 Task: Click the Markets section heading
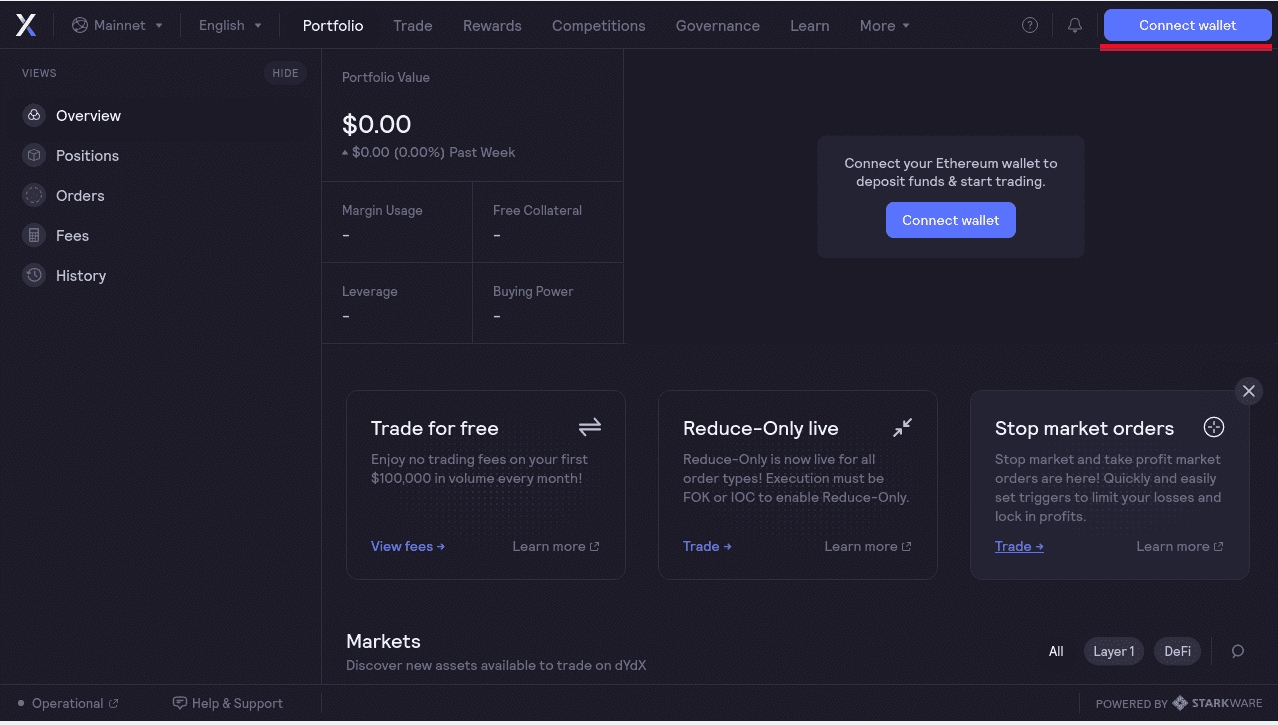pyautogui.click(x=383, y=641)
